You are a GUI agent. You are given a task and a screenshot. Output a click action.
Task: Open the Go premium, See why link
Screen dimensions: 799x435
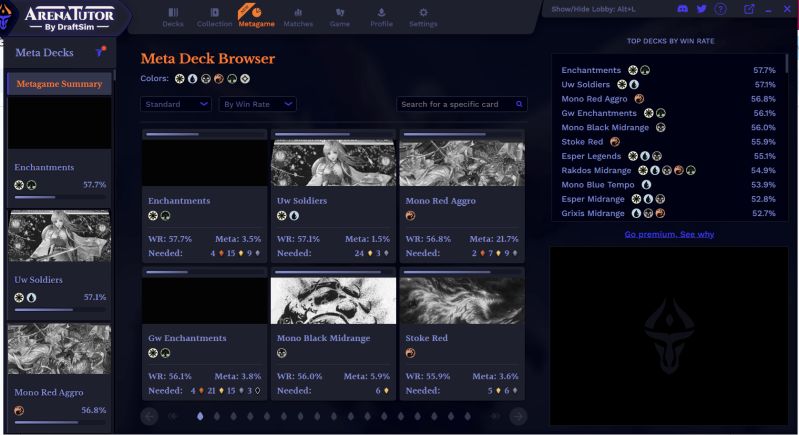[669, 234]
